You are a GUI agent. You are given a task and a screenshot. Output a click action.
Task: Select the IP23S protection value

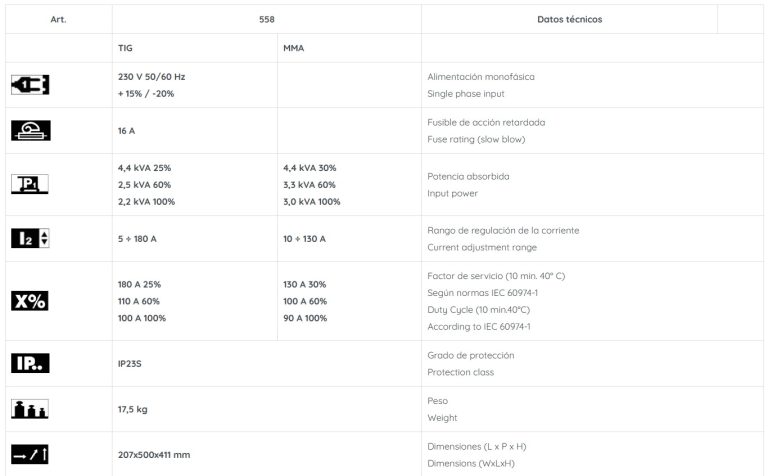132,364
